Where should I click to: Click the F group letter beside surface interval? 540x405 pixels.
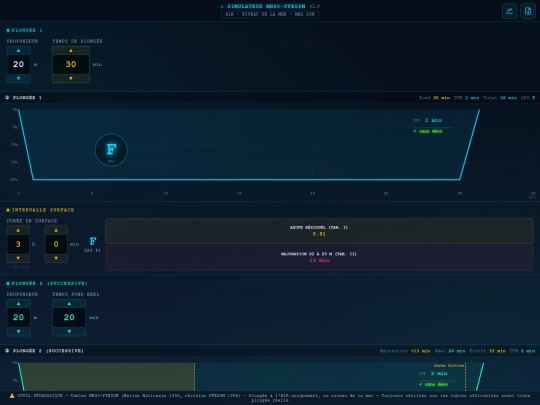[93, 241]
